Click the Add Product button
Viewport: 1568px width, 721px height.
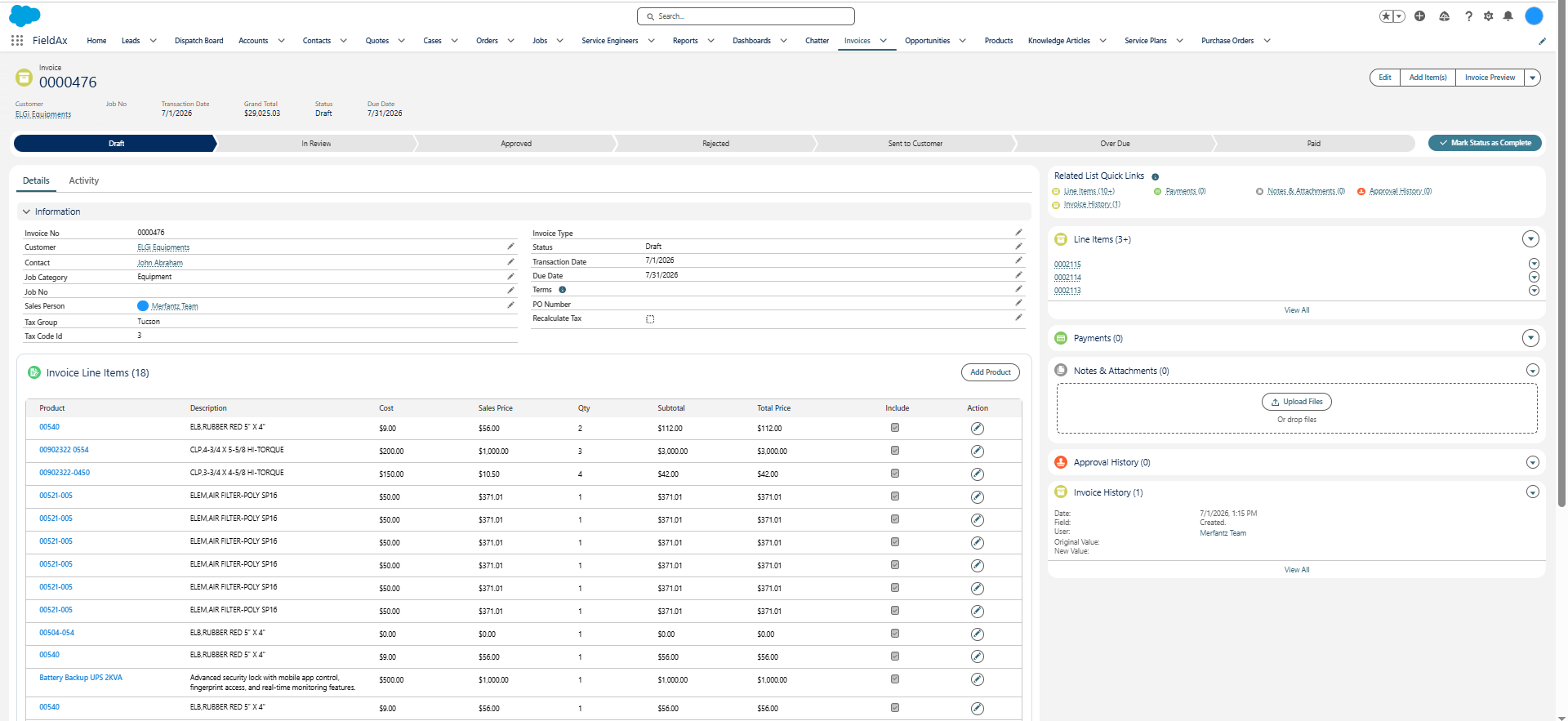[x=991, y=372]
